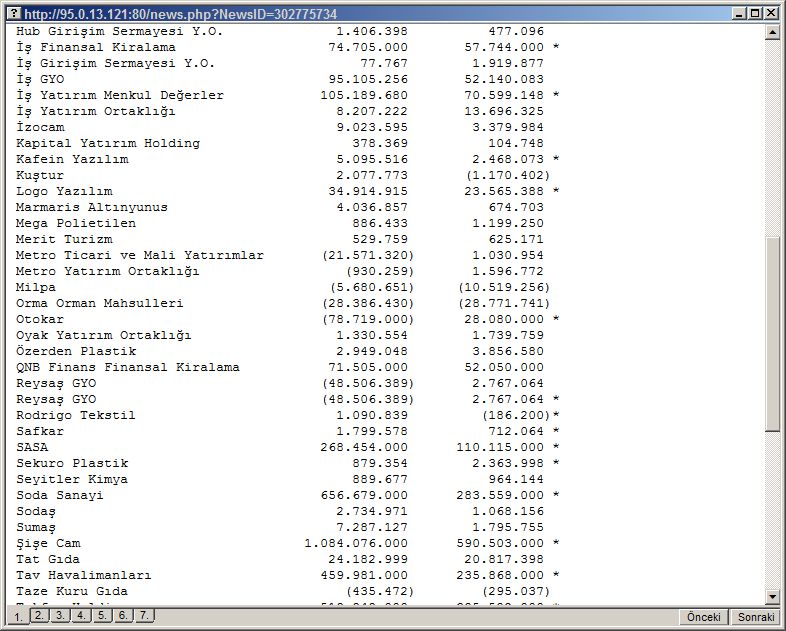Maximize the news window

(754, 14)
